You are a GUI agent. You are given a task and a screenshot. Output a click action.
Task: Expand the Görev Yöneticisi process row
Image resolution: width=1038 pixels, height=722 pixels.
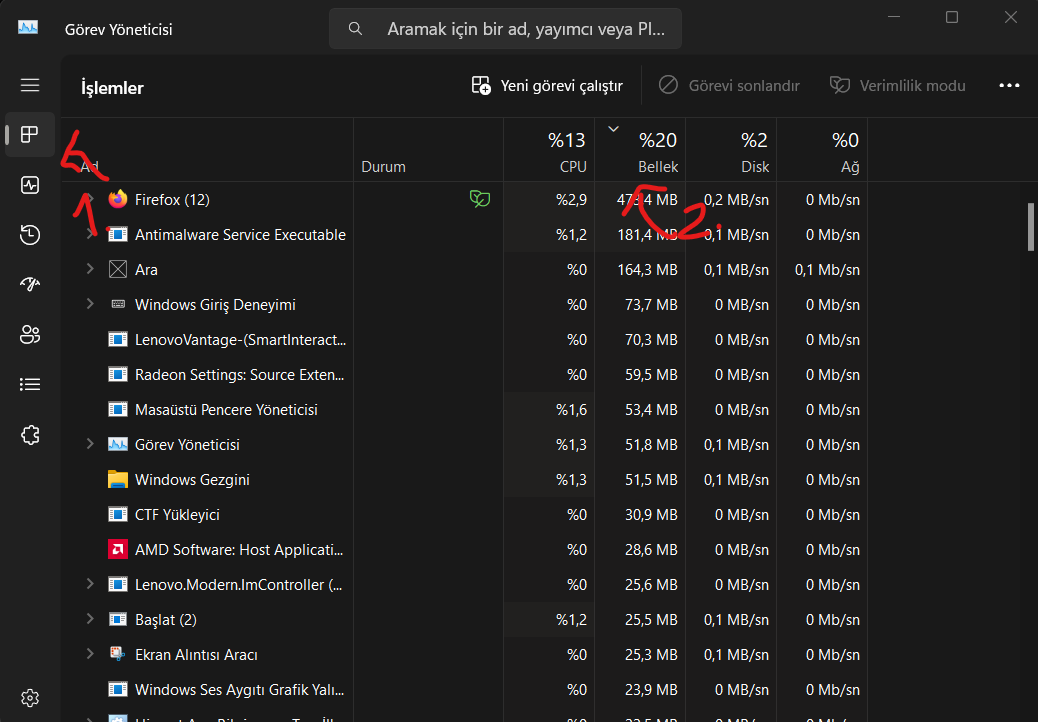90,445
